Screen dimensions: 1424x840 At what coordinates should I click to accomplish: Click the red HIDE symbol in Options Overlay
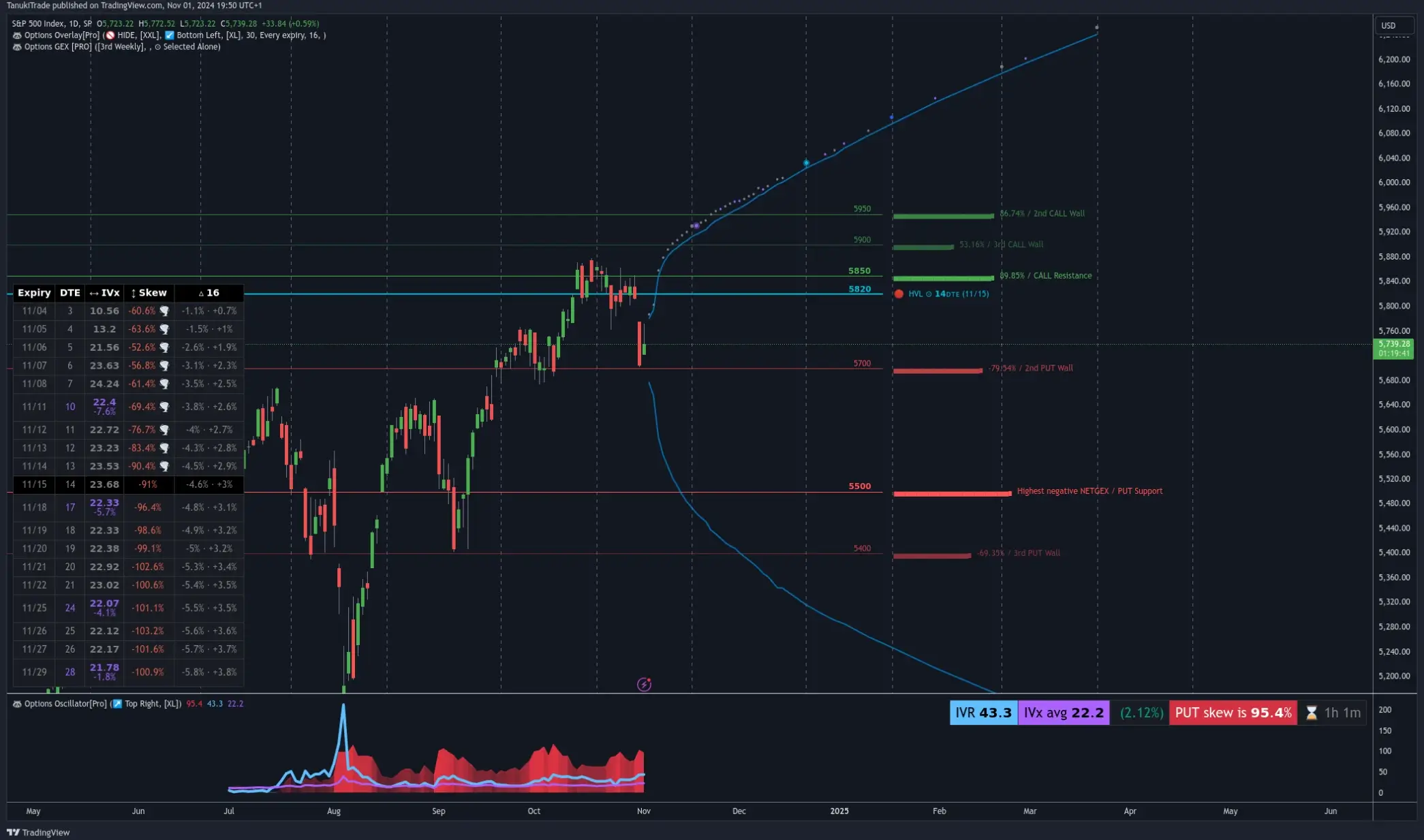pos(110,35)
